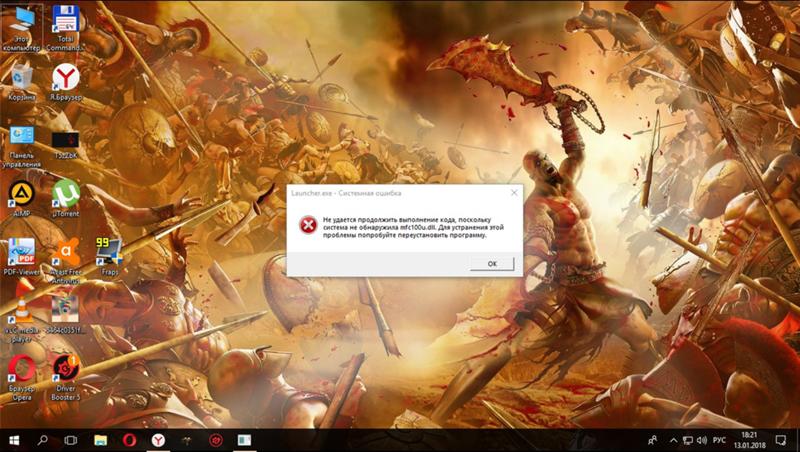The height and width of the screenshot is (452, 800).
Task: Select the Driver Booster 5 desktop shortcut
Action: click(66, 378)
